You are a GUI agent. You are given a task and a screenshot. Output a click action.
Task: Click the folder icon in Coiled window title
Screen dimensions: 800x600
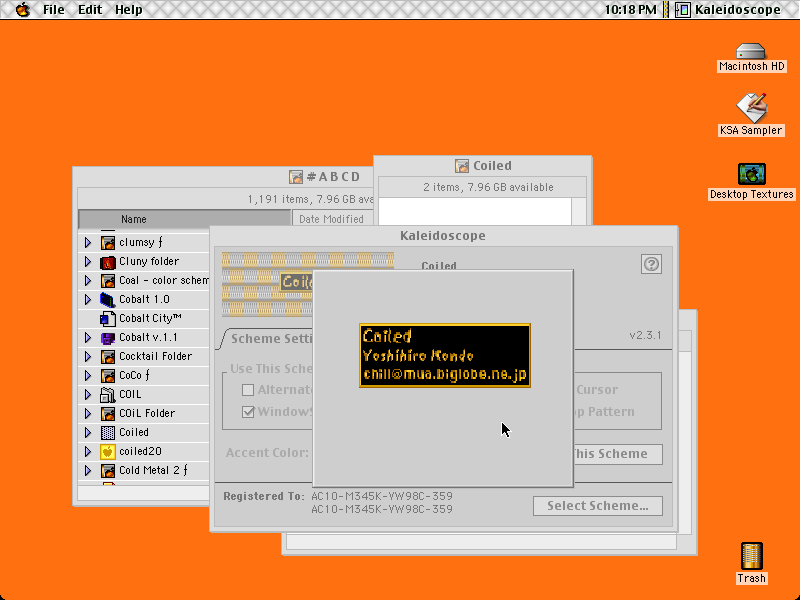point(462,166)
